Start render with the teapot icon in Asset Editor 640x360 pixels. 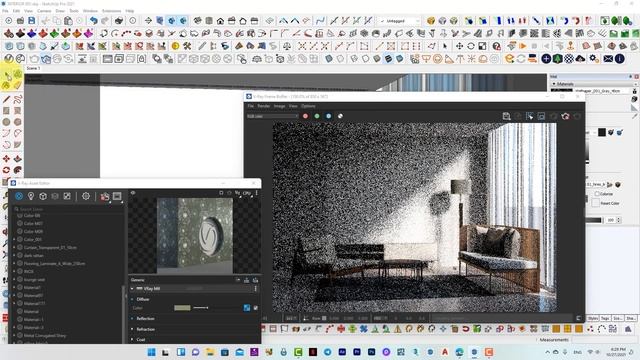coord(104,197)
